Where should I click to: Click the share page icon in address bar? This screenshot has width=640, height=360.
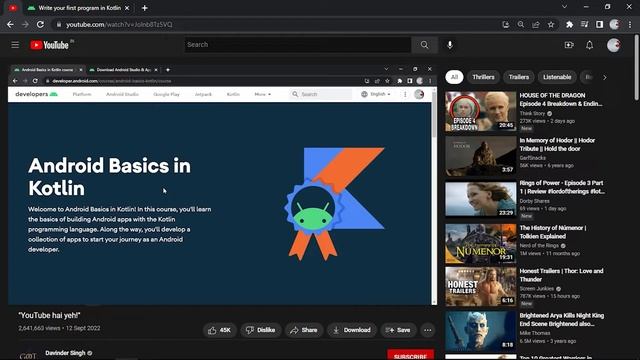pos(536,24)
